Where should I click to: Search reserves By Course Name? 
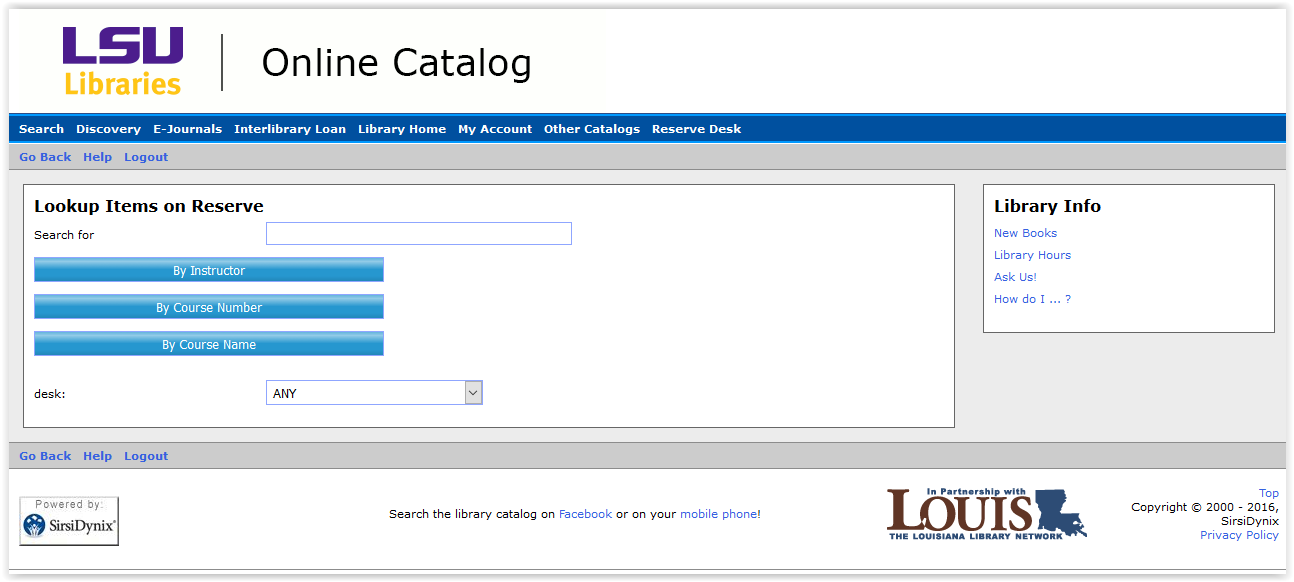tap(209, 344)
